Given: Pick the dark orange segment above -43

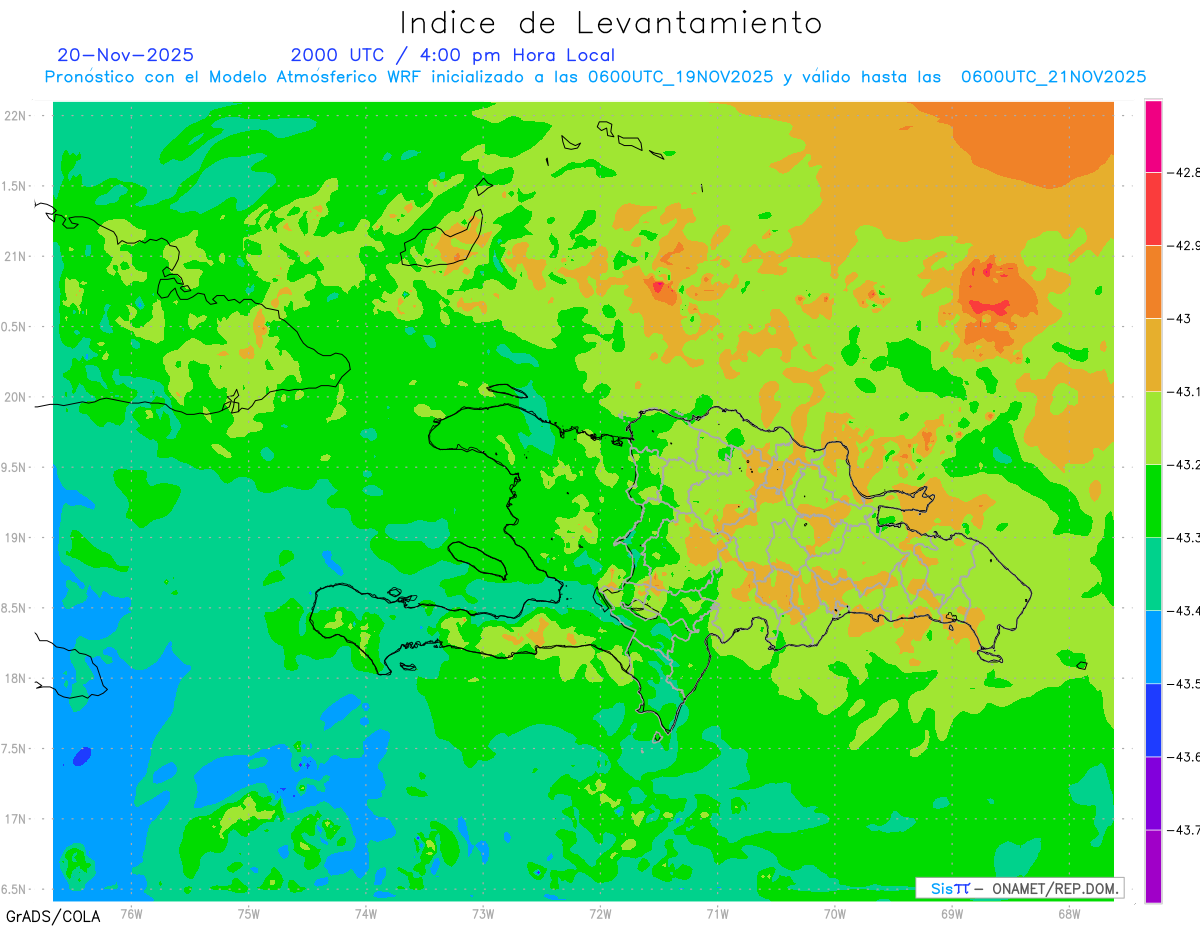Looking at the screenshot, I should [x=1153, y=282].
